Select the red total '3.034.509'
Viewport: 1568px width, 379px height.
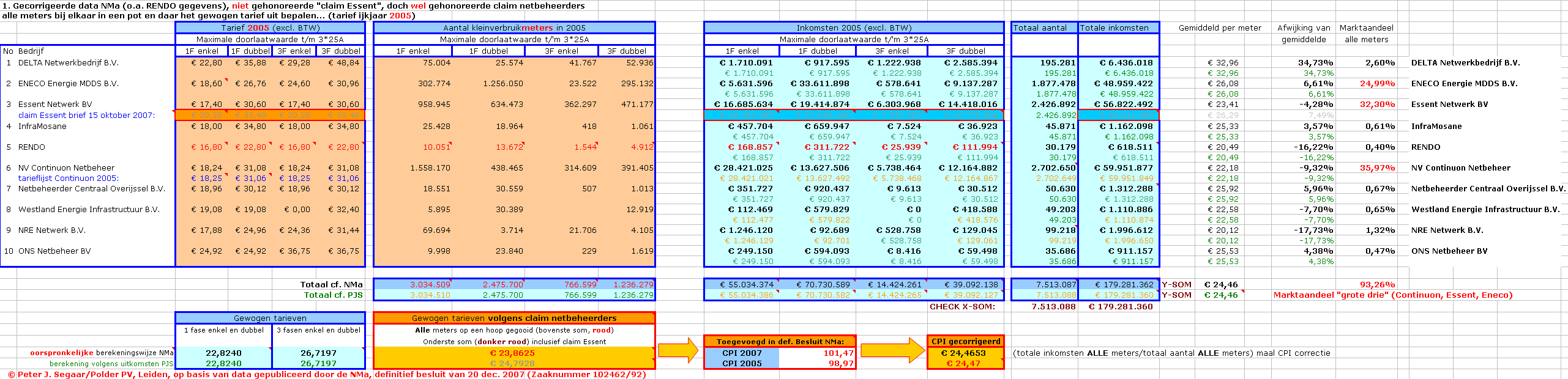pos(430,284)
